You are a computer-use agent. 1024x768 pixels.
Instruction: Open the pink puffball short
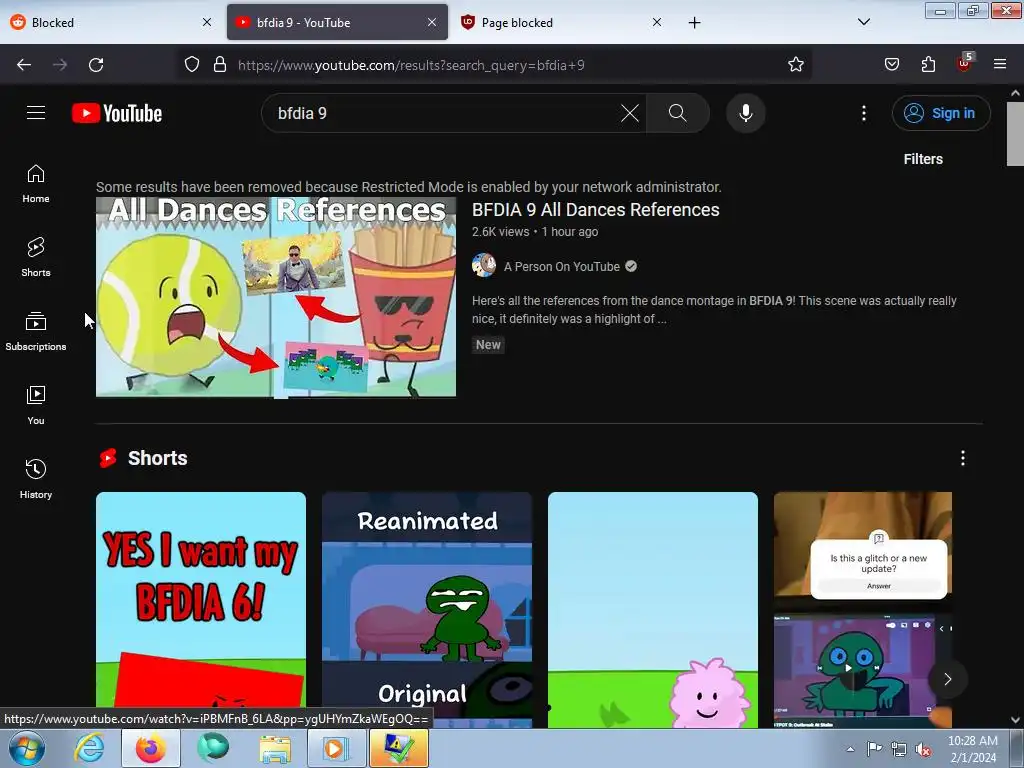(652, 609)
